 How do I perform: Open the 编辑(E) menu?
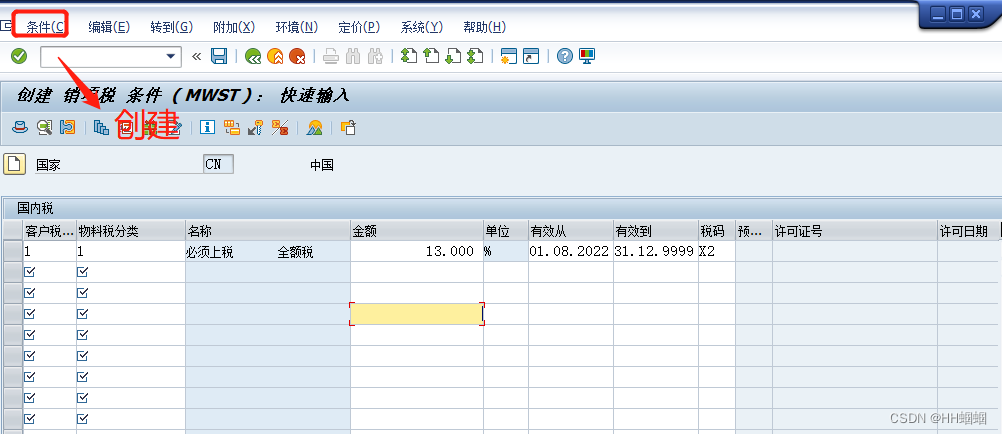click(x=109, y=27)
